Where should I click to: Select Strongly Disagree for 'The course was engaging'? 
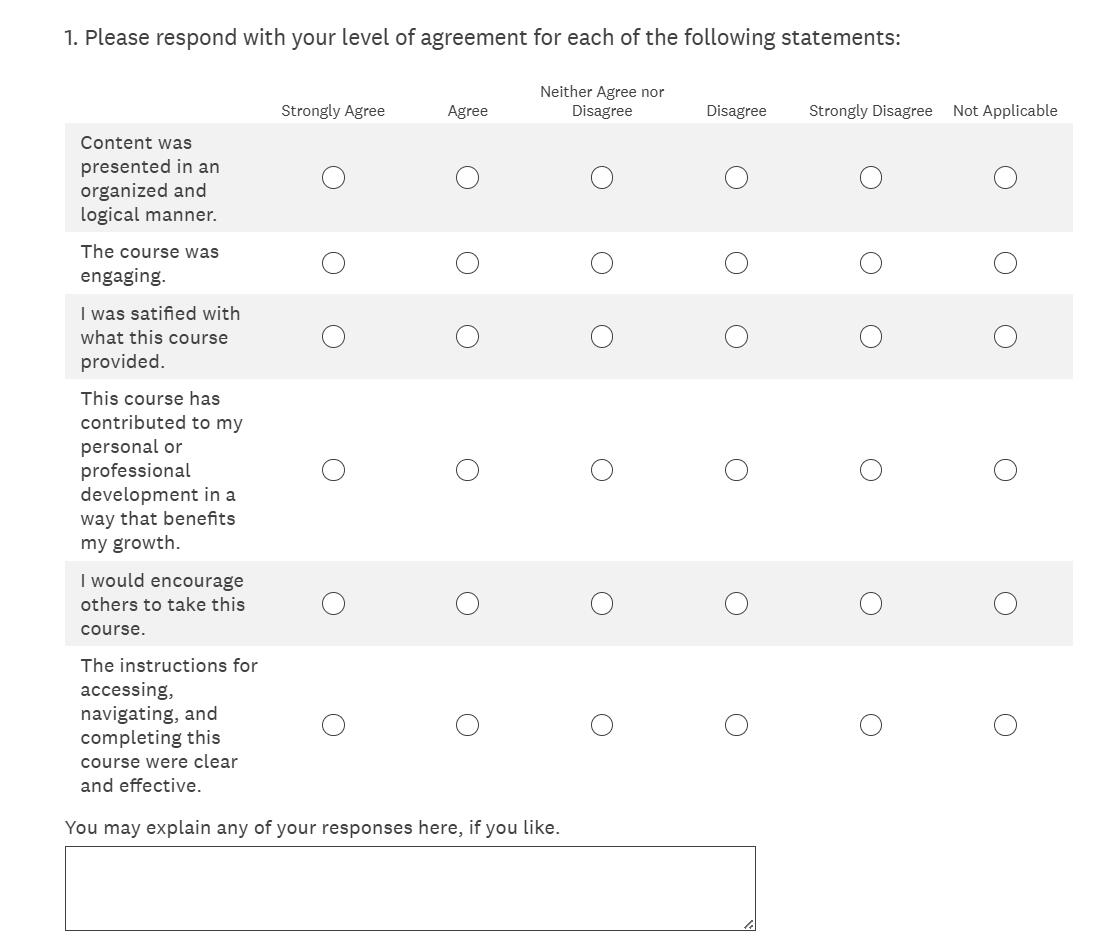[871, 263]
